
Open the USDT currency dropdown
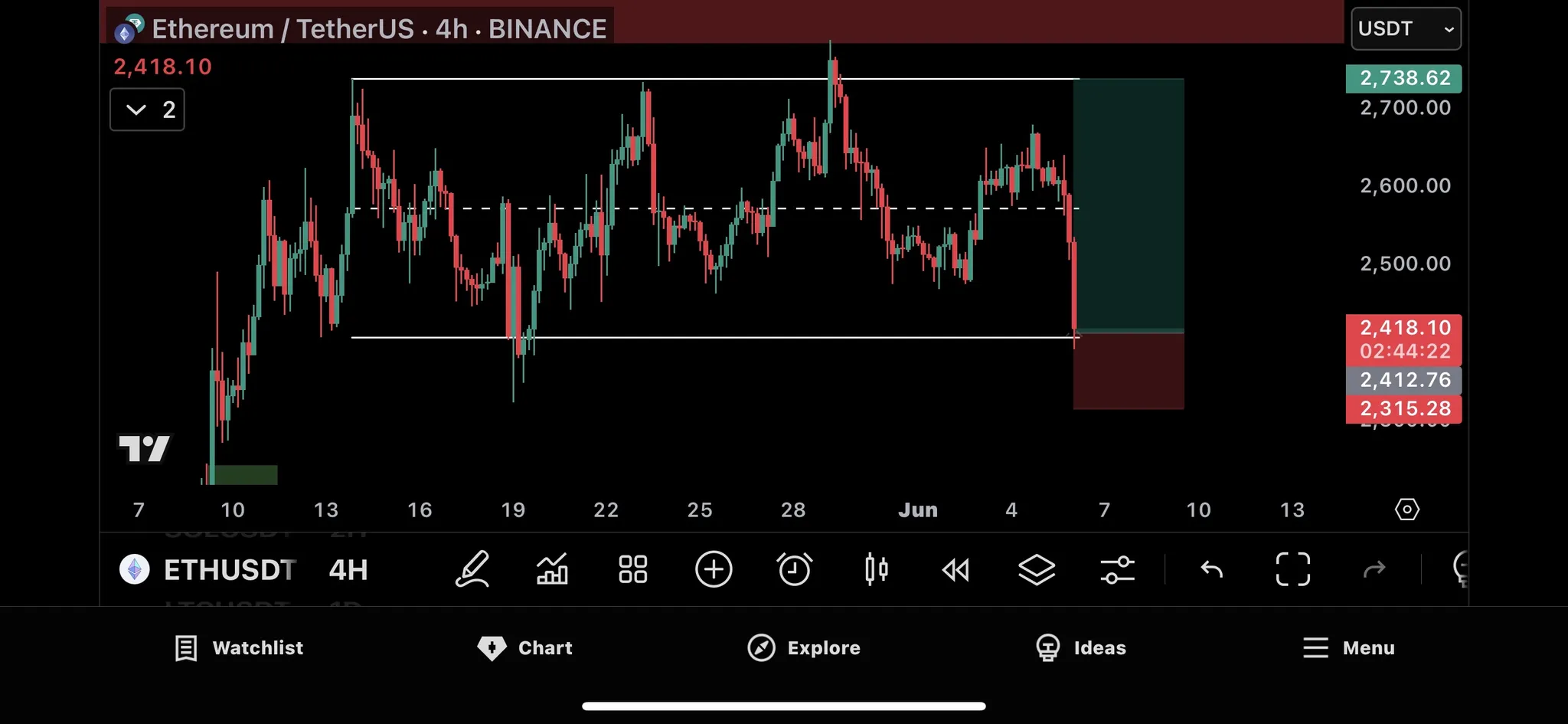pyautogui.click(x=1405, y=28)
